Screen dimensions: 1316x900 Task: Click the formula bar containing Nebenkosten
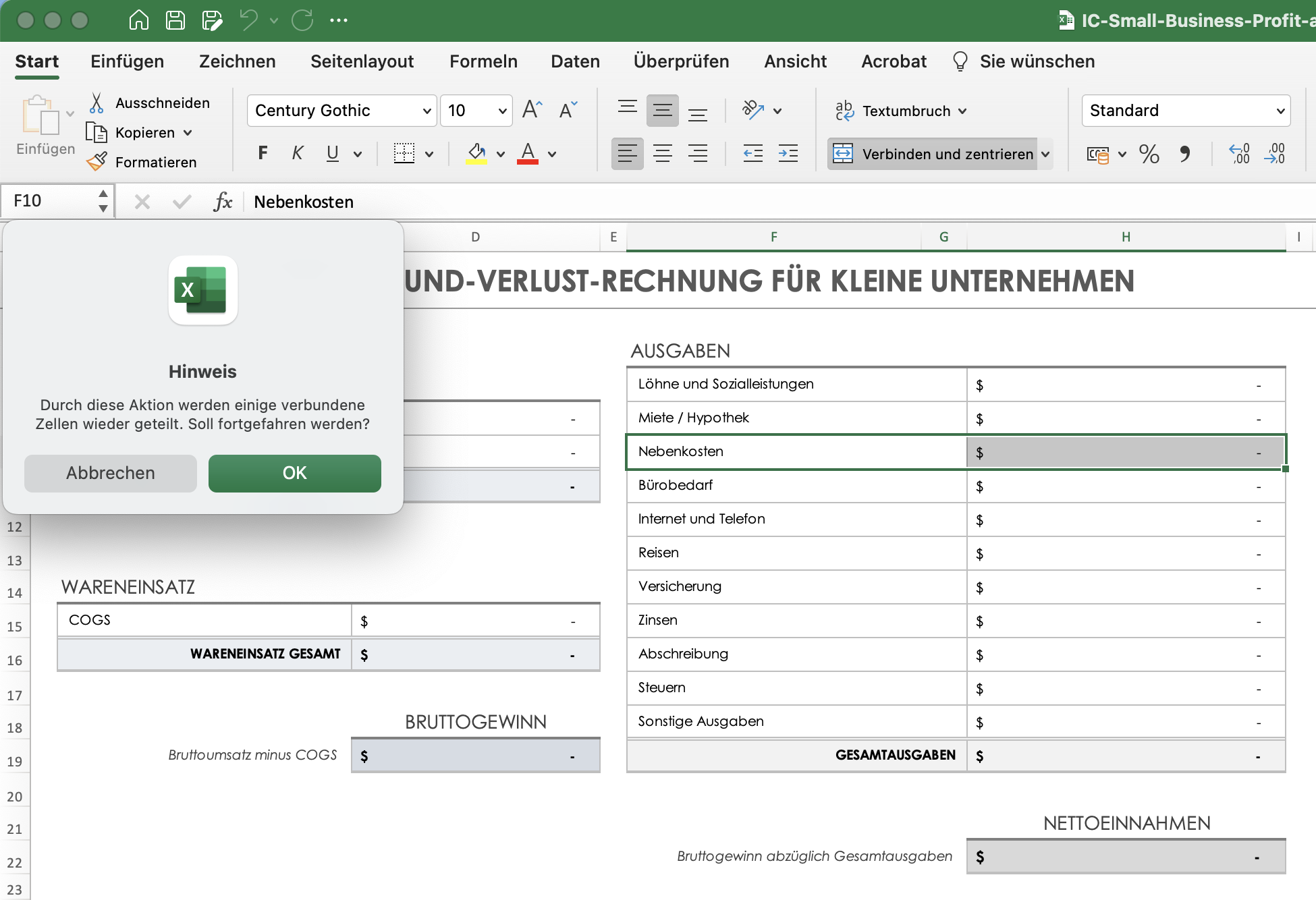[x=779, y=202]
